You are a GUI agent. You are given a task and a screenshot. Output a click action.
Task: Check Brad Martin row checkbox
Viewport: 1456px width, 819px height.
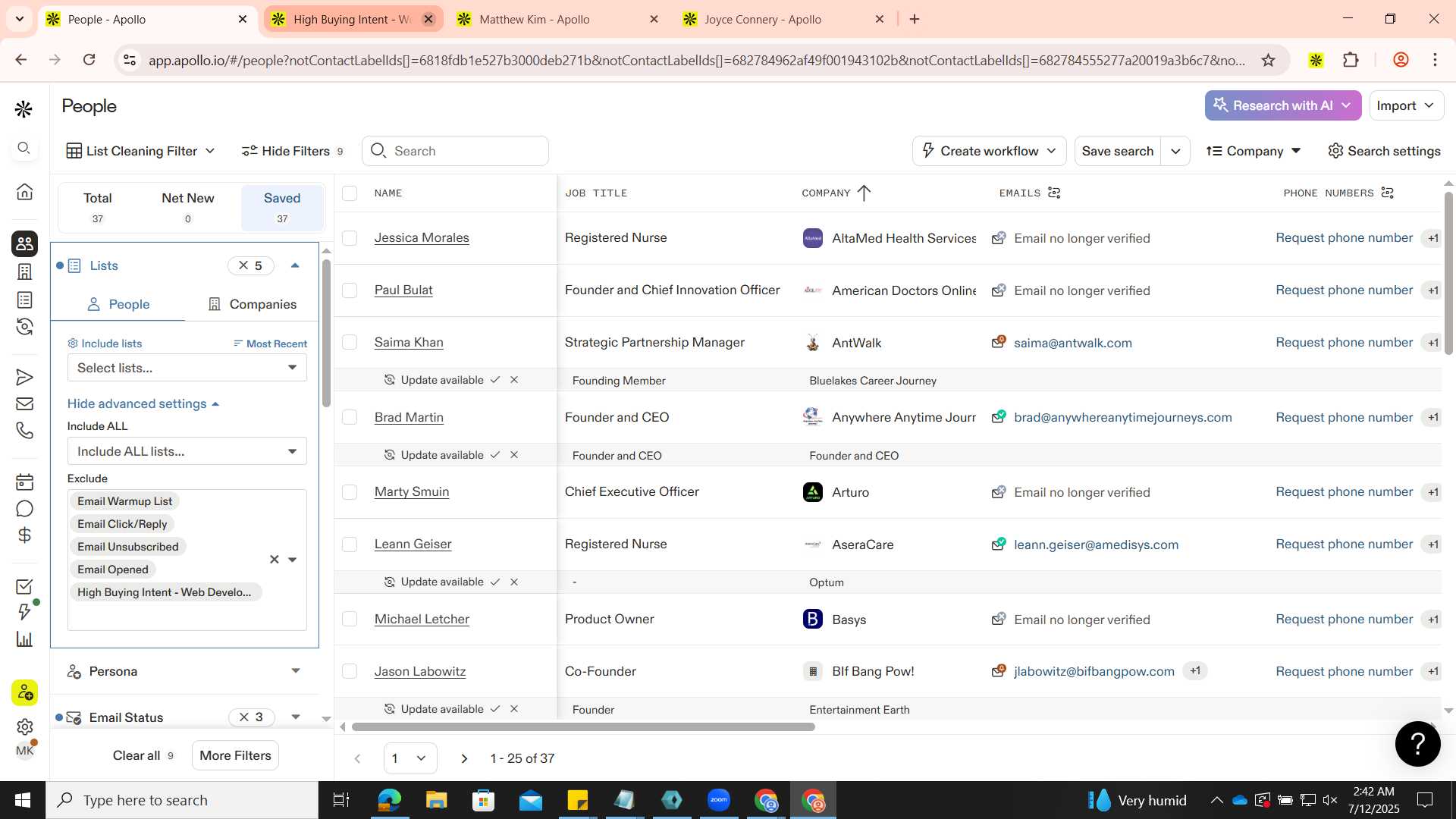point(350,417)
